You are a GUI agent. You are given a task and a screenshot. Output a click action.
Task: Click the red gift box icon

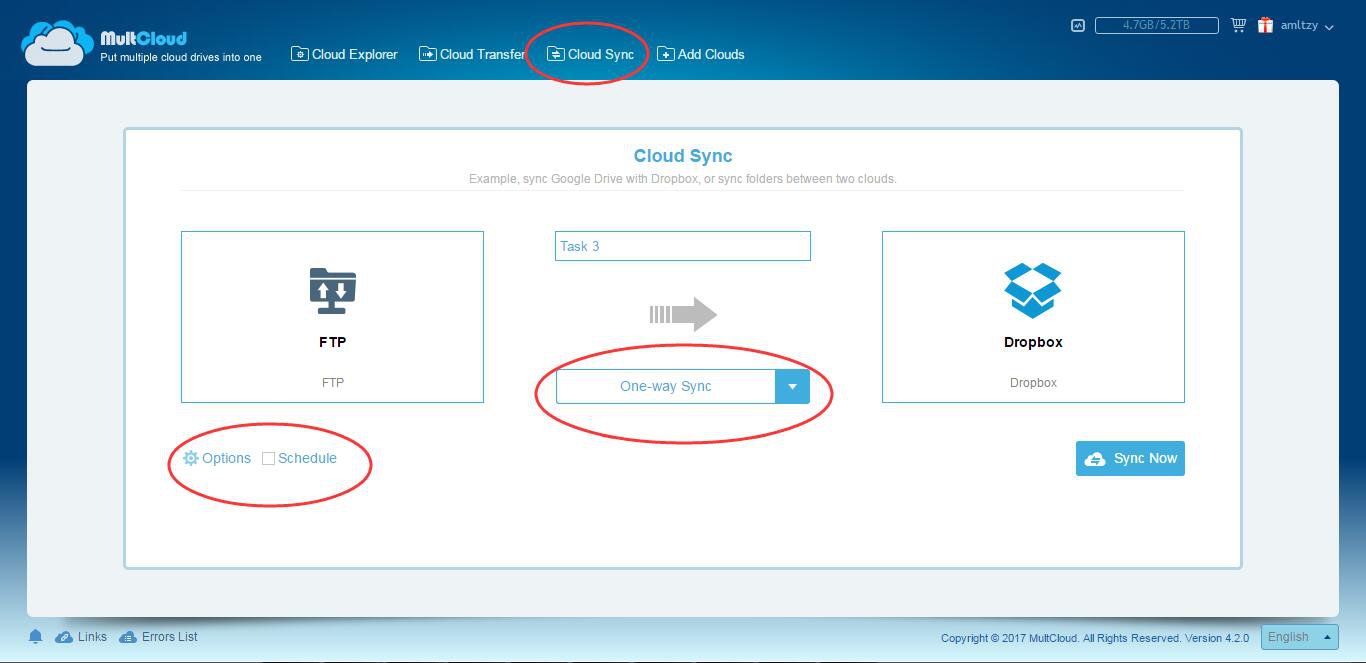click(x=1265, y=26)
